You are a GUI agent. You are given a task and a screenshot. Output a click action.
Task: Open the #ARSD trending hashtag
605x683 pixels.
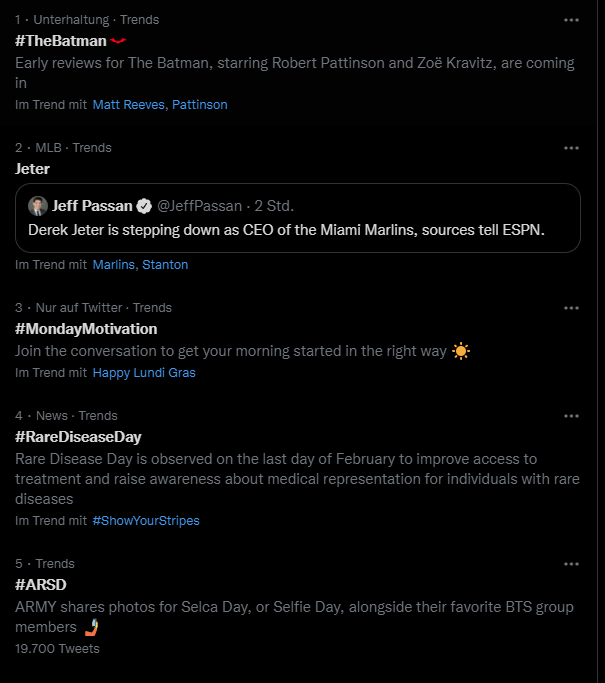(41, 585)
